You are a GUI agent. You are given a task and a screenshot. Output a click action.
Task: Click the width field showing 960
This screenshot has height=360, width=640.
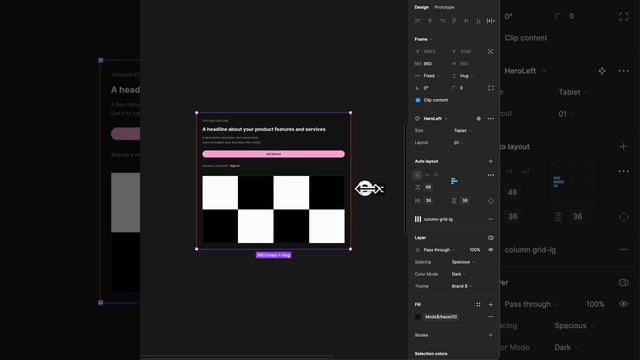(430, 64)
